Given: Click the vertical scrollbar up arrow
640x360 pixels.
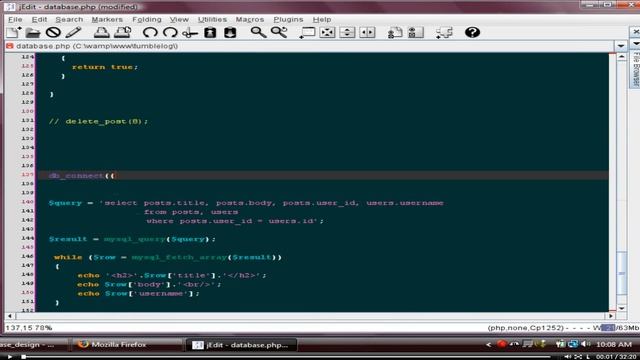Looking at the screenshot, I should 621,57.
